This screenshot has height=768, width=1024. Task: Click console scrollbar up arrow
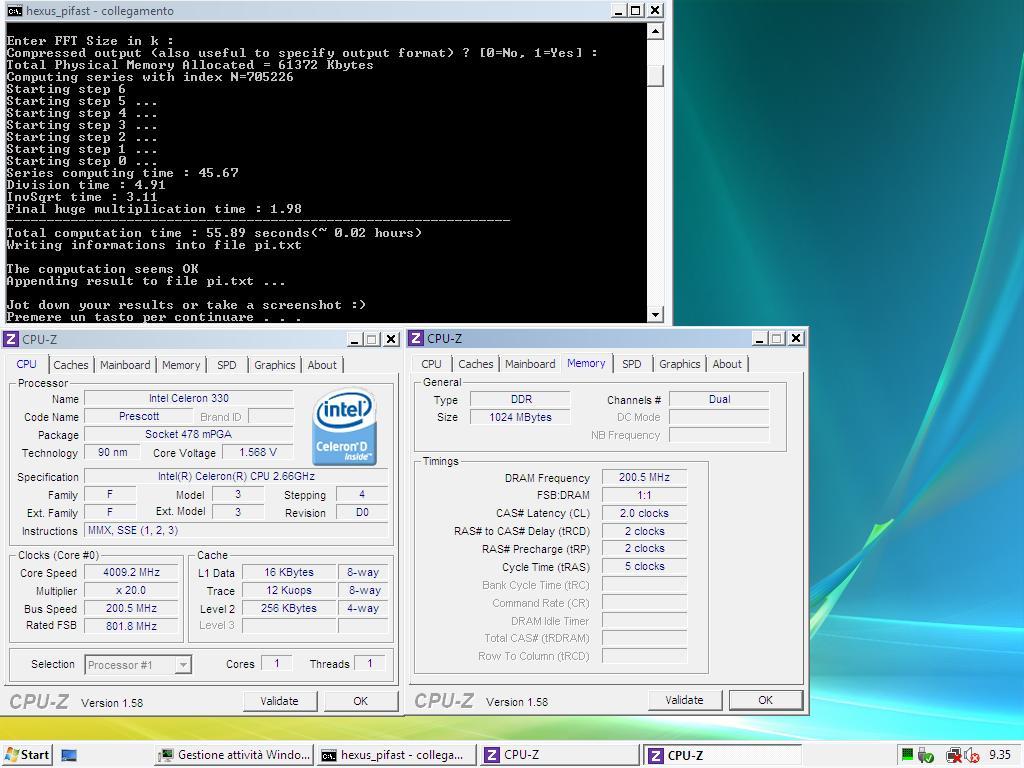[x=656, y=31]
